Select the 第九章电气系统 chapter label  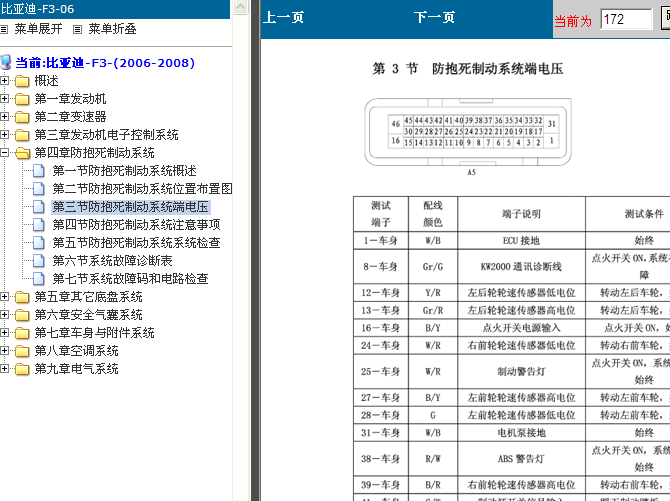point(76,368)
